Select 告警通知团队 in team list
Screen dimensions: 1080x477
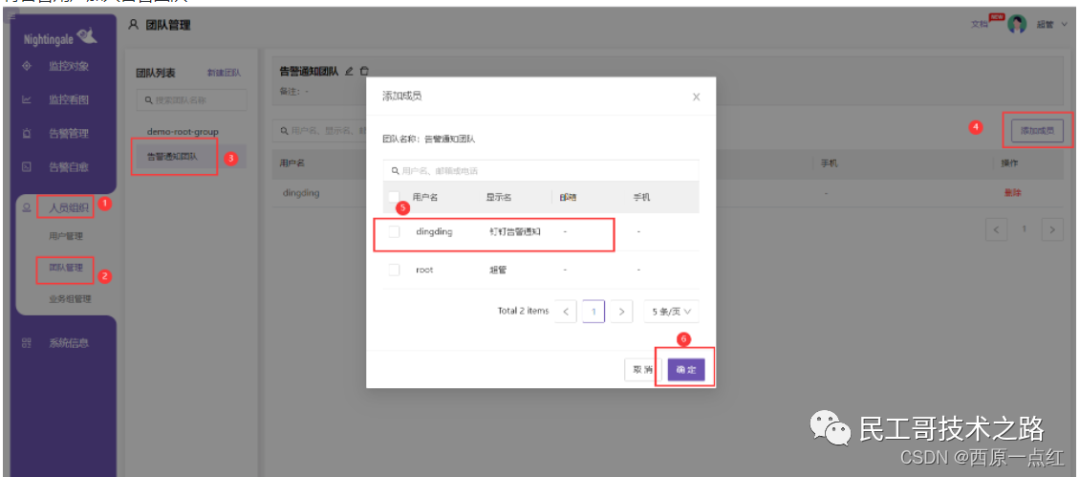(x=189, y=156)
